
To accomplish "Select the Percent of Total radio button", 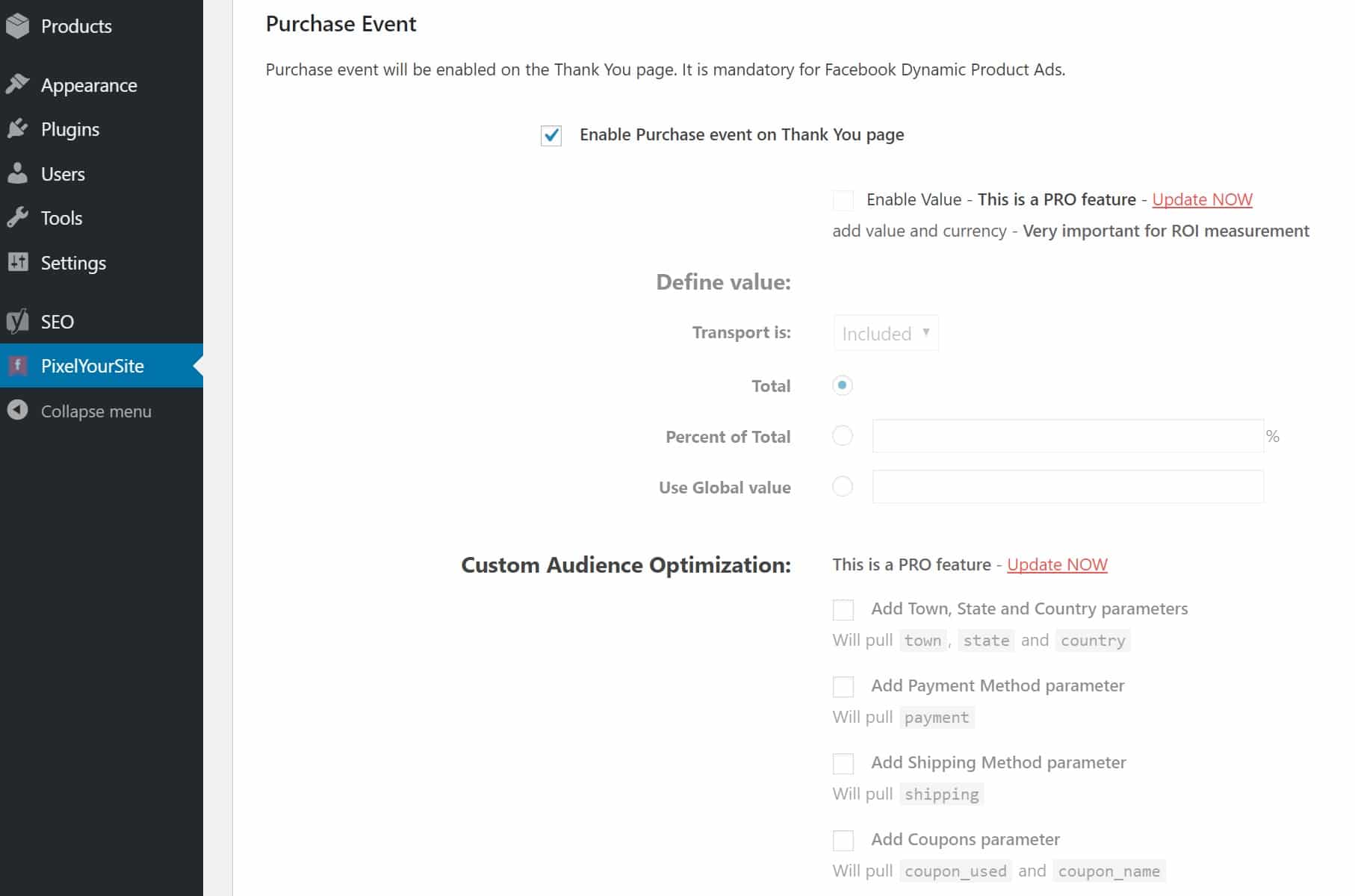I will click(x=842, y=436).
